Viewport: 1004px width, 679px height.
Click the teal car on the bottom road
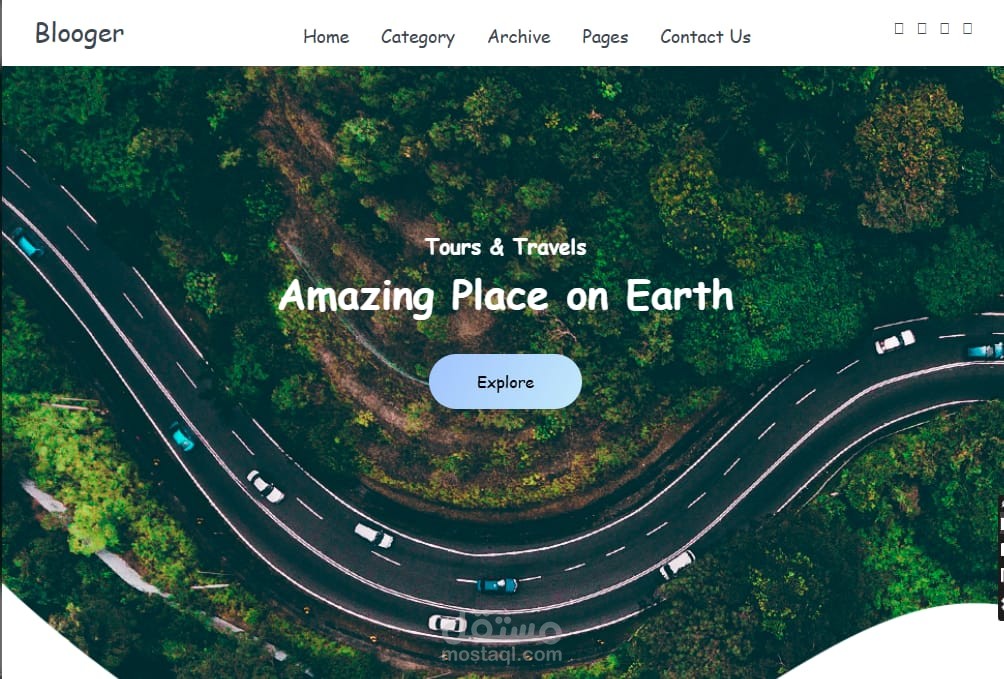497,585
